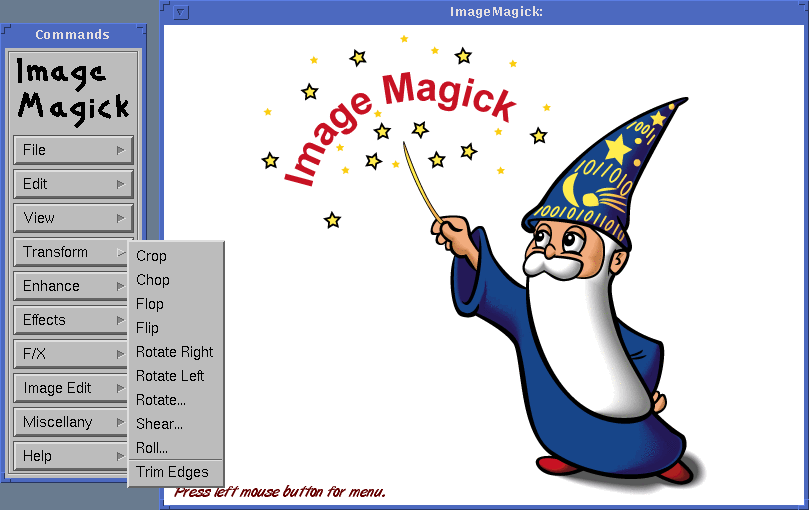This screenshot has height=510, width=809.
Task: Select Rotate Left menu entry
Action: (170, 376)
